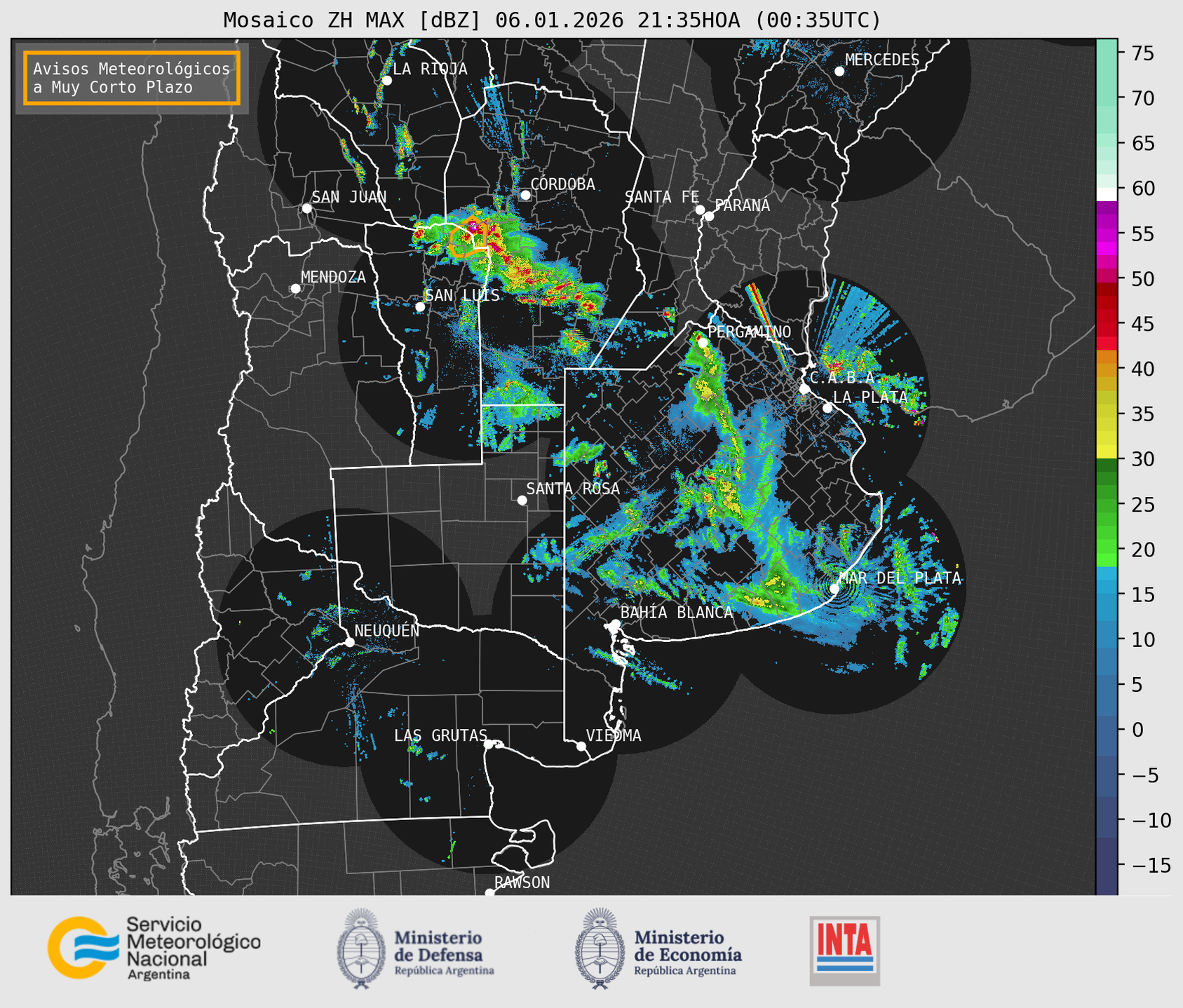Click the La Rioja marker dot
The image size is (1183, 1008).
[386, 81]
